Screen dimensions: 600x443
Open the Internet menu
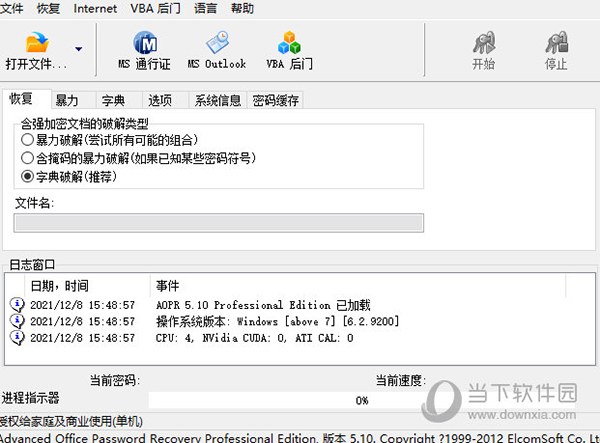pyautogui.click(x=95, y=8)
